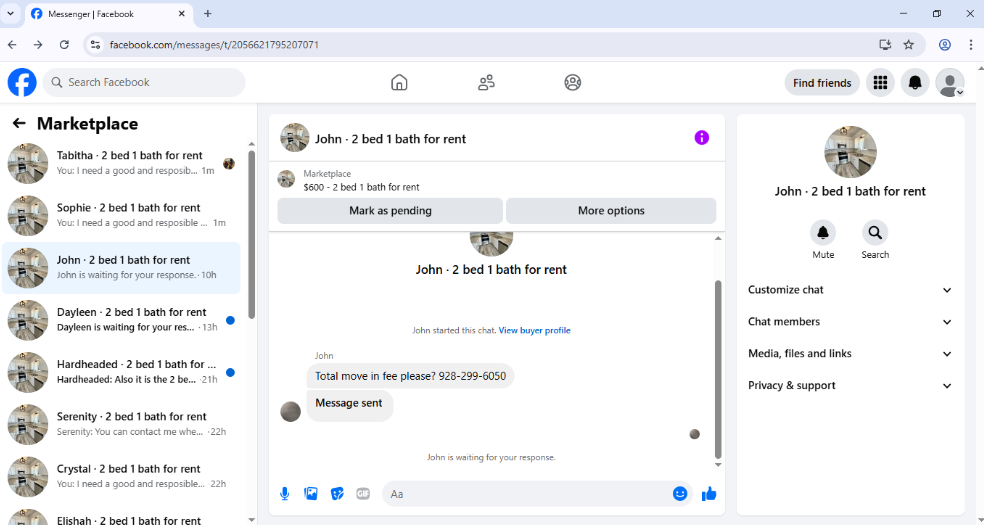984x525 pixels.
Task: Click More options button
Action: pos(611,211)
